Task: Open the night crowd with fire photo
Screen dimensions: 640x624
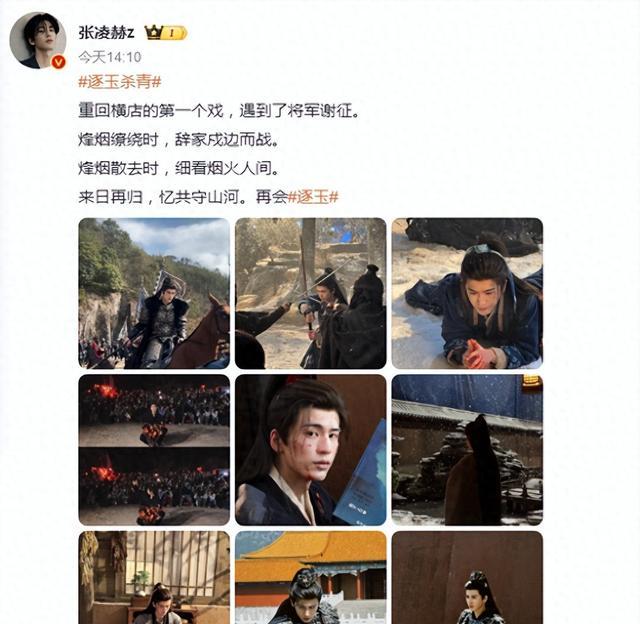Action: point(154,450)
